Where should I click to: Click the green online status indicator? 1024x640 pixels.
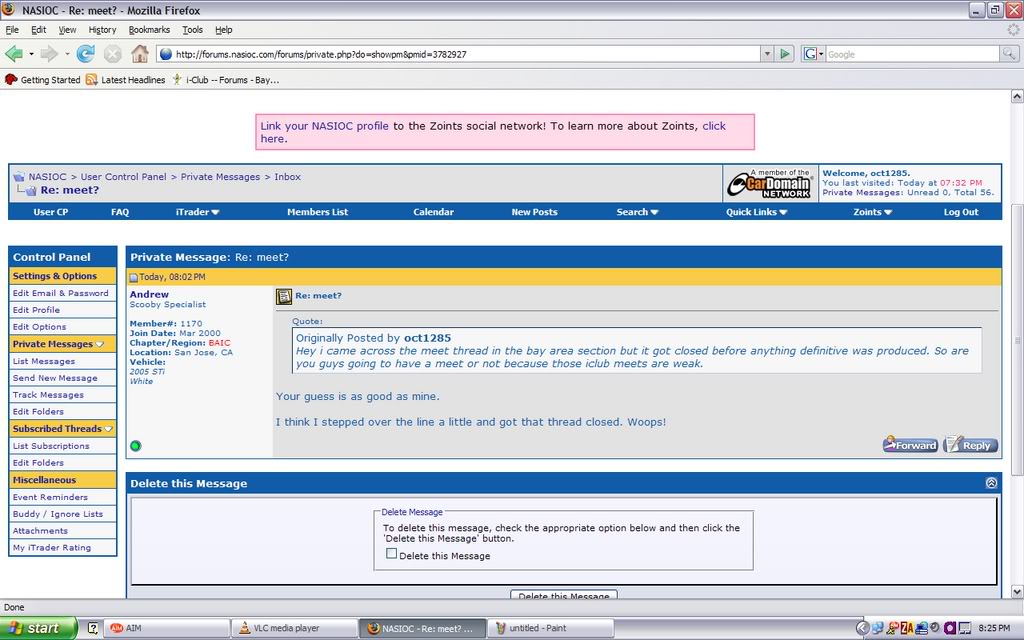pos(135,446)
